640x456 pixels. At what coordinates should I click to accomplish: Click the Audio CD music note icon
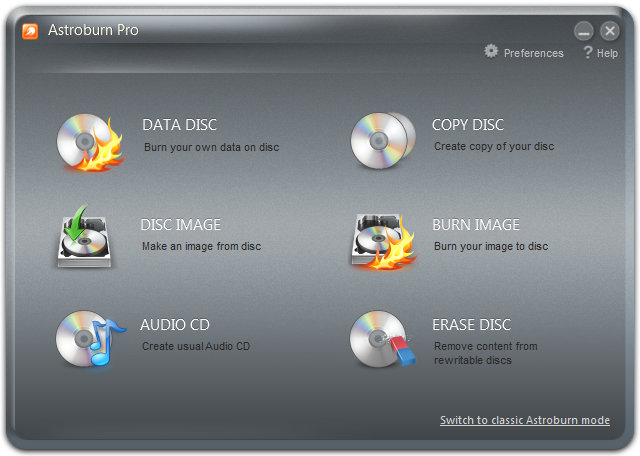point(90,338)
